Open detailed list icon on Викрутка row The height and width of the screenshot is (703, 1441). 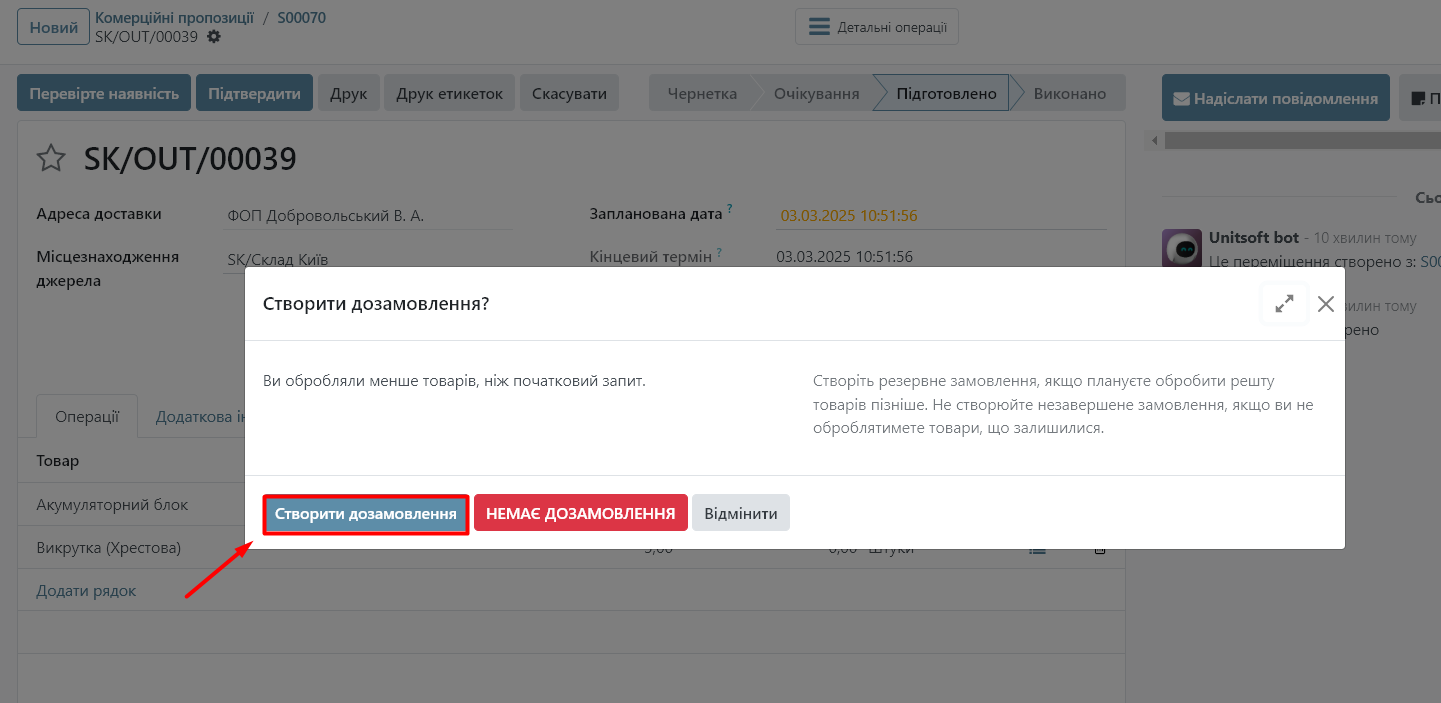click(x=1037, y=549)
